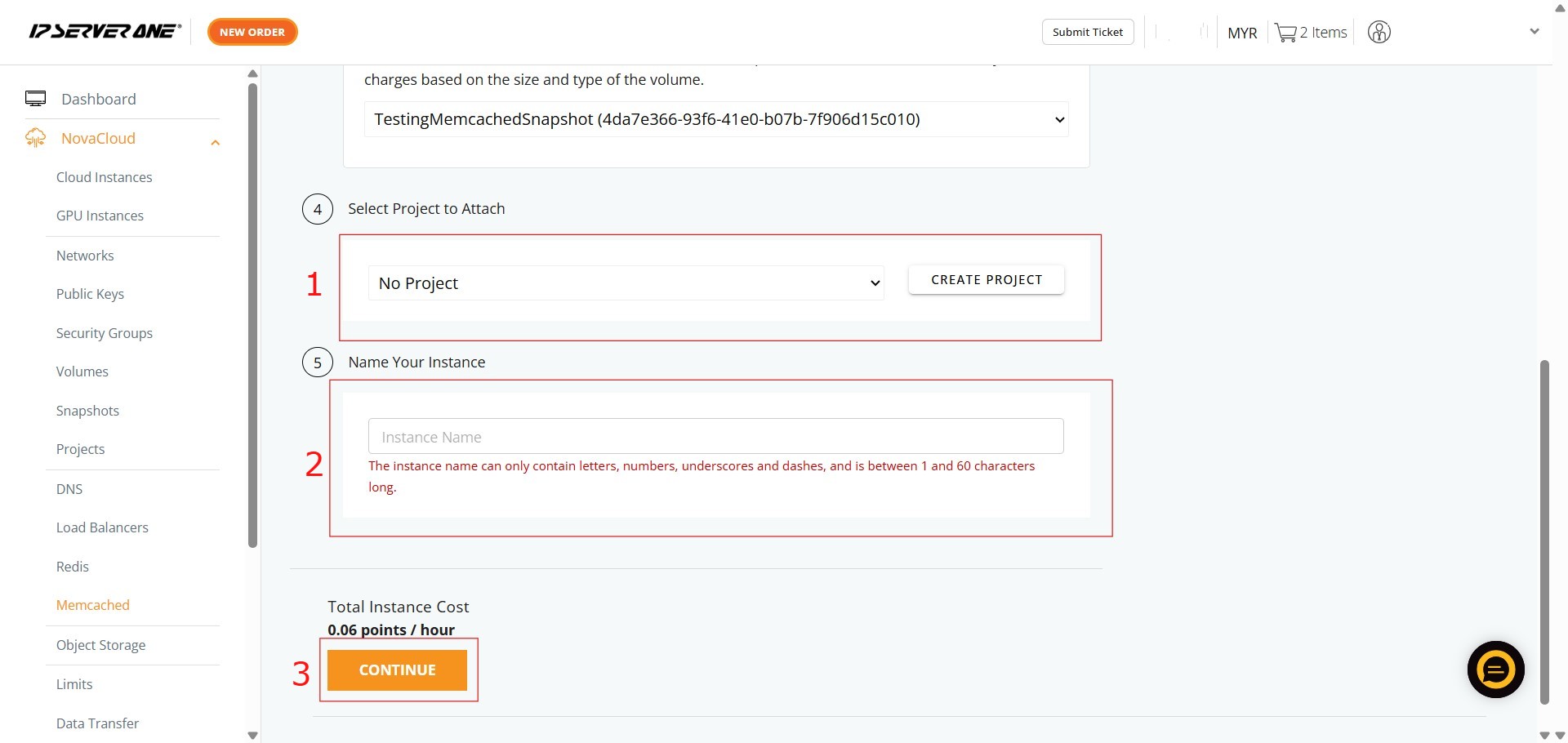This screenshot has width=1568, height=743.
Task: Open the live chat bubble
Action: pos(1495,670)
